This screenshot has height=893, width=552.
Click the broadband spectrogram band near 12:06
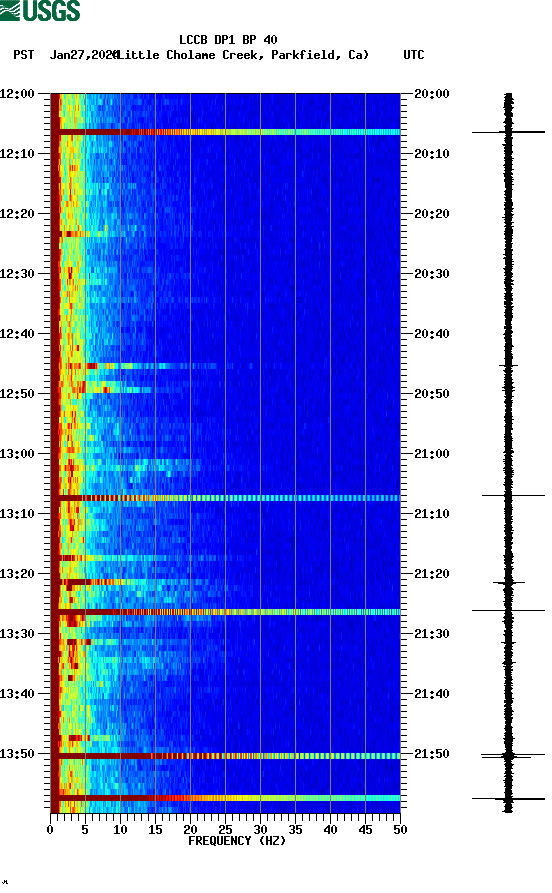(226, 132)
